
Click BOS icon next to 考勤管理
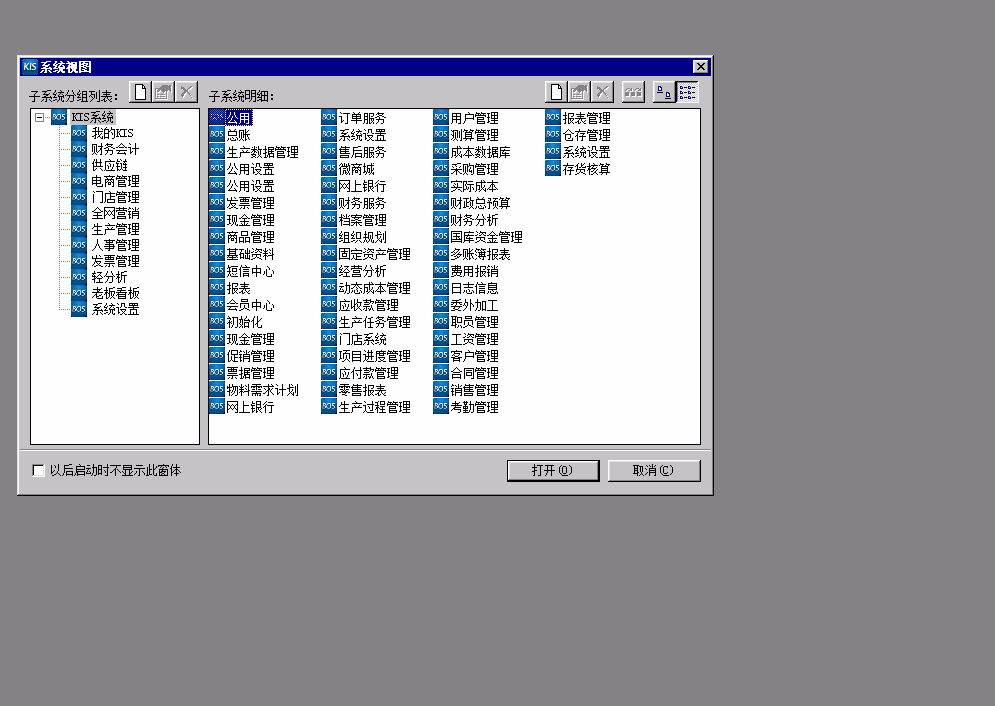click(441, 407)
